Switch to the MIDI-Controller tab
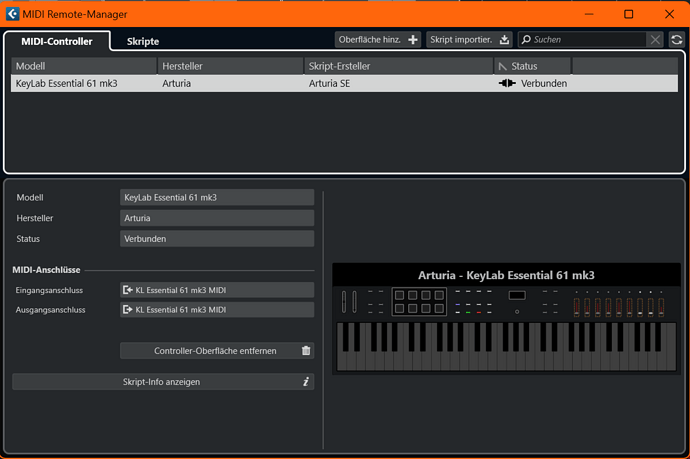 57,41
